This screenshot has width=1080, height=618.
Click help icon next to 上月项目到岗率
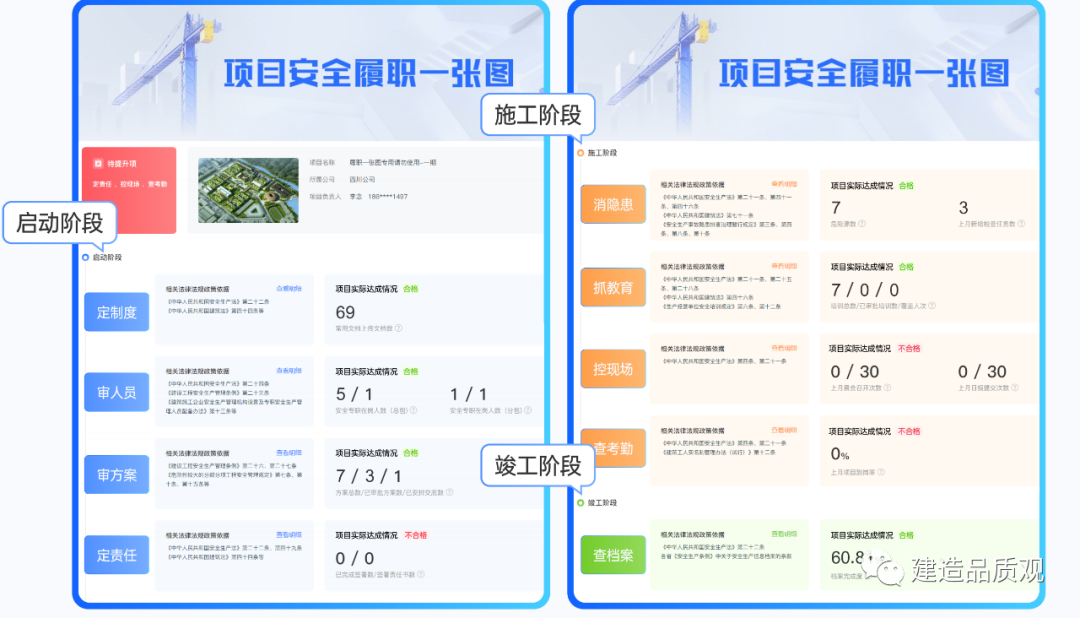tap(880, 469)
